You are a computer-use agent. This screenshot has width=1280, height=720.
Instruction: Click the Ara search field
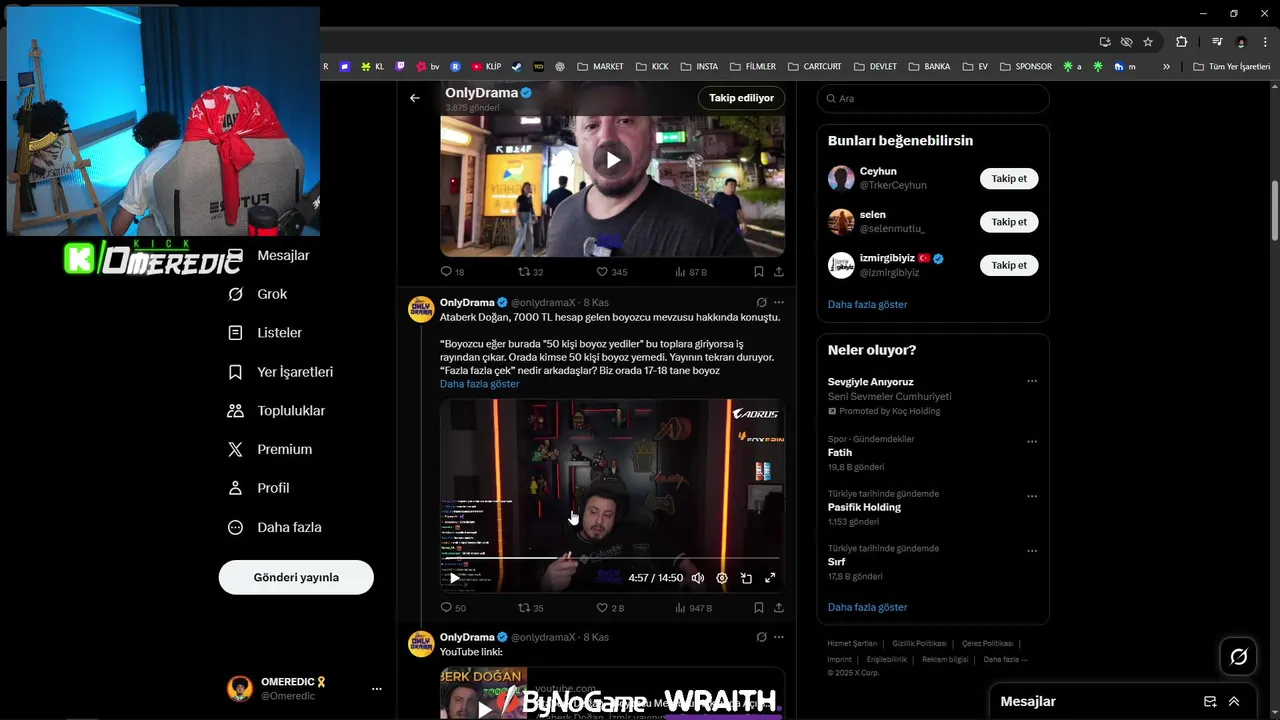pos(933,98)
